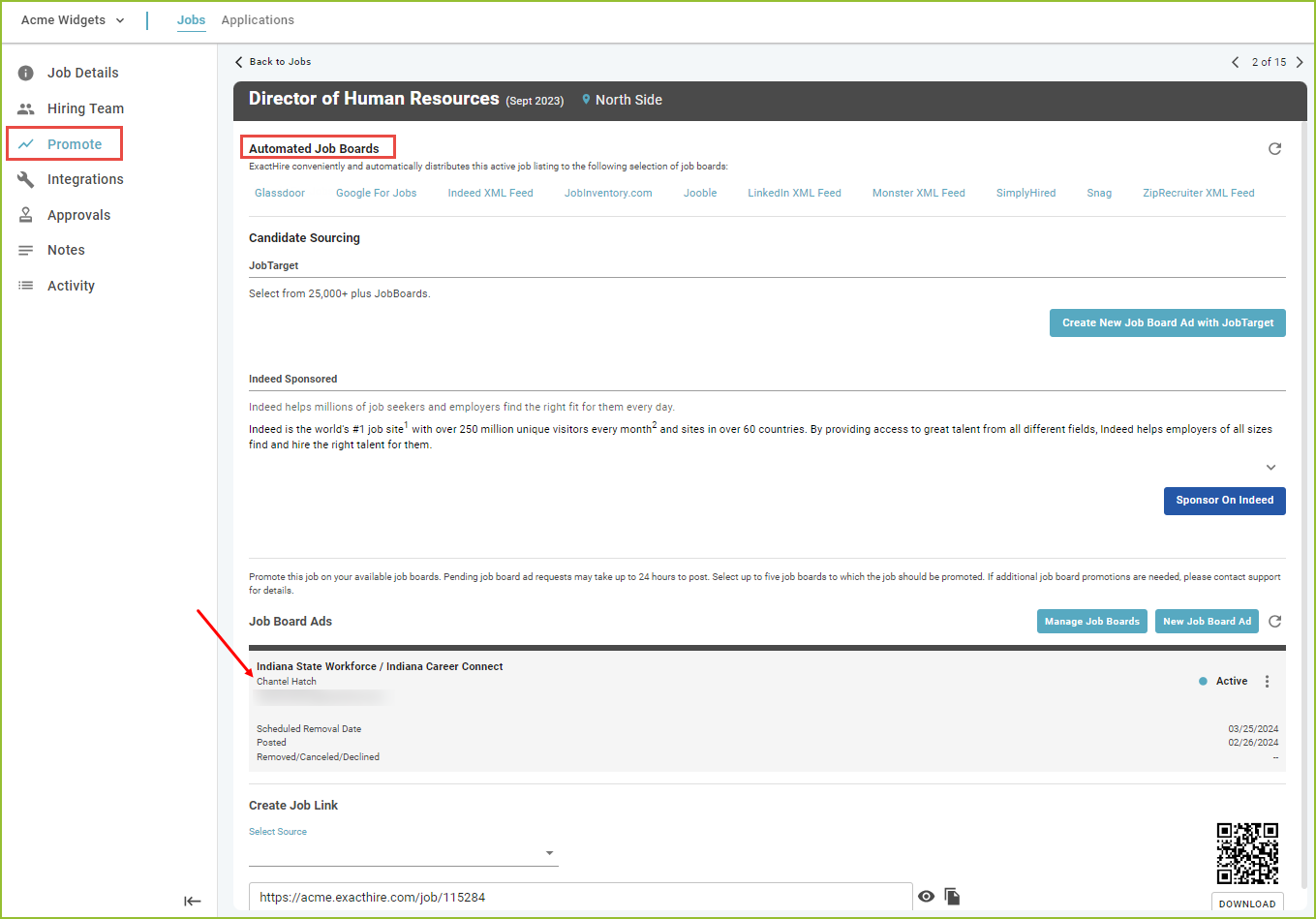
Task: Open the Snag job board link
Action: (x=1099, y=193)
